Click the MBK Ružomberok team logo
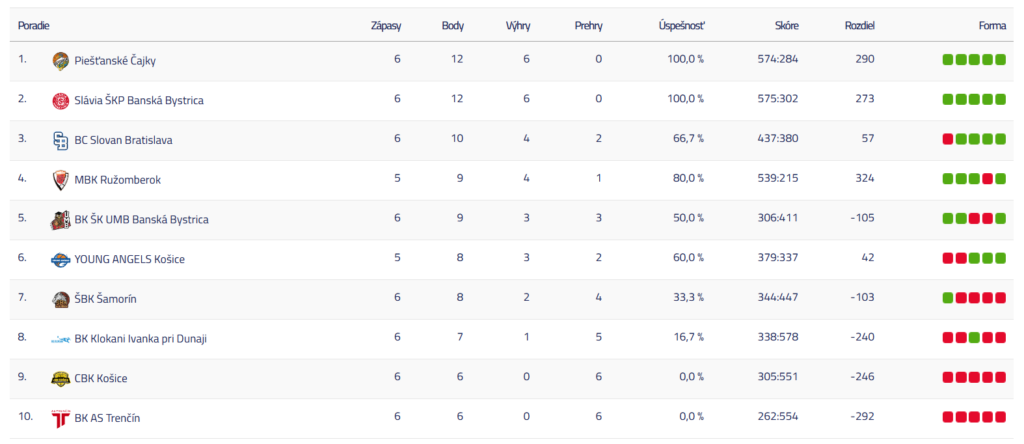Screen dimensions: 1024x444 60,180
